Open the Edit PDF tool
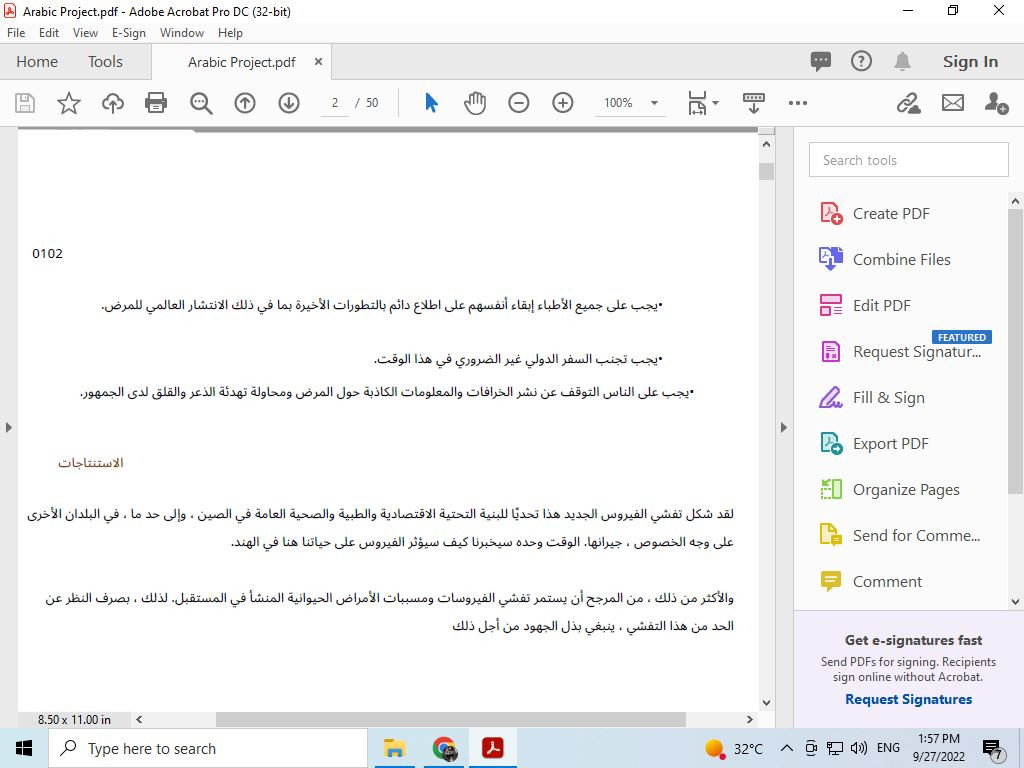 879,305
